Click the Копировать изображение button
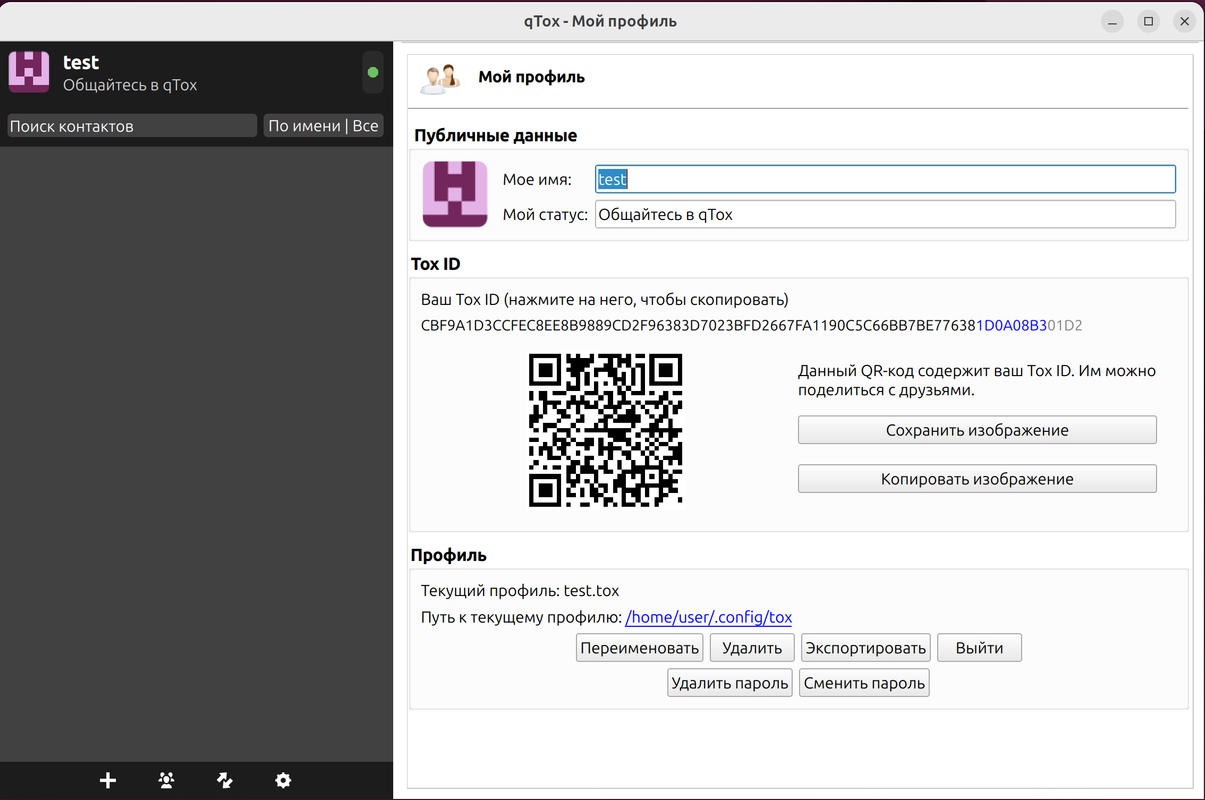The height and width of the screenshot is (800, 1205). (x=977, y=479)
